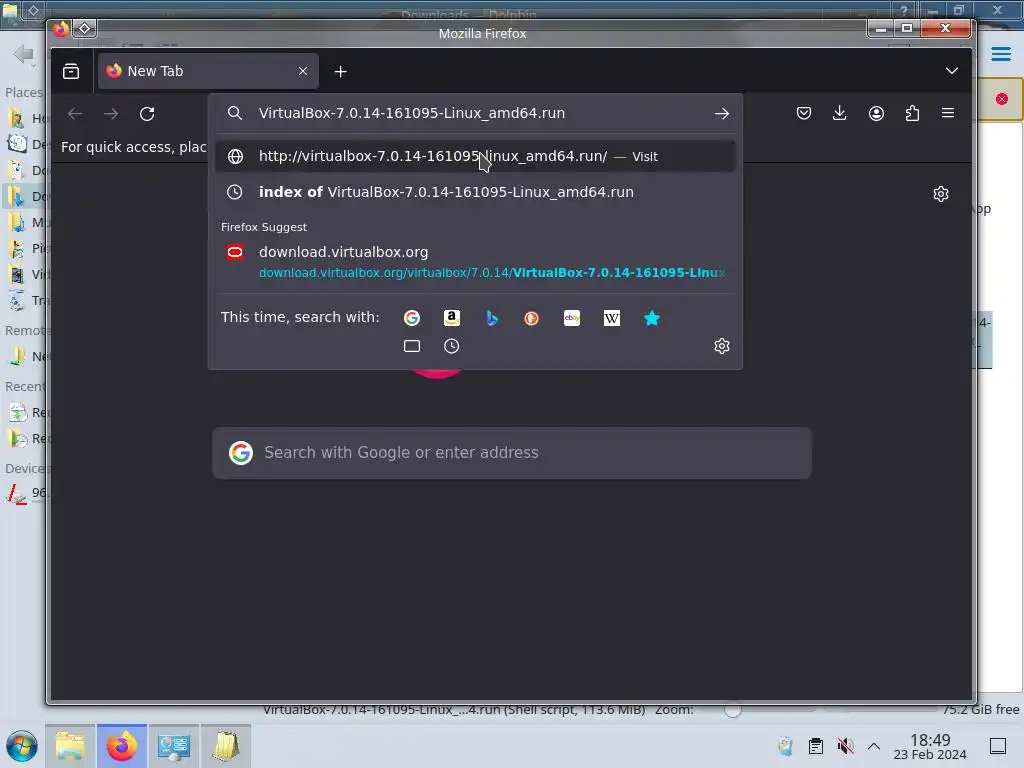Search this time with Google
This screenshot has height=768, width=1024.
[411, 318]
